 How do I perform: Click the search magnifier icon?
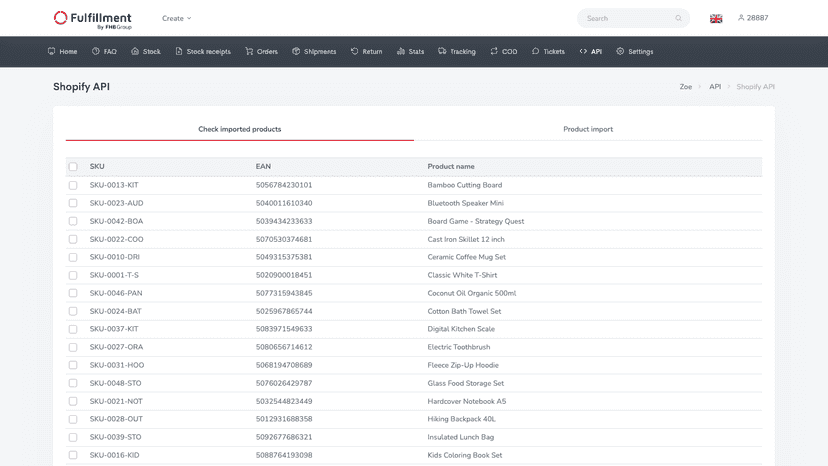click(x=679, y=18)
